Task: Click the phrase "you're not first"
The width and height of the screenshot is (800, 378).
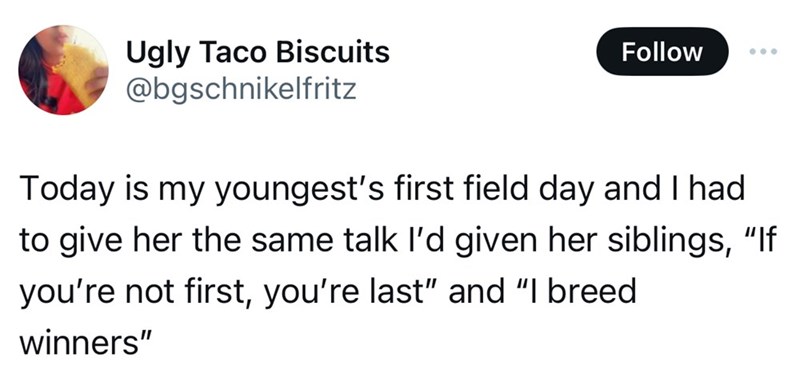Action: (x=128, y=293)
